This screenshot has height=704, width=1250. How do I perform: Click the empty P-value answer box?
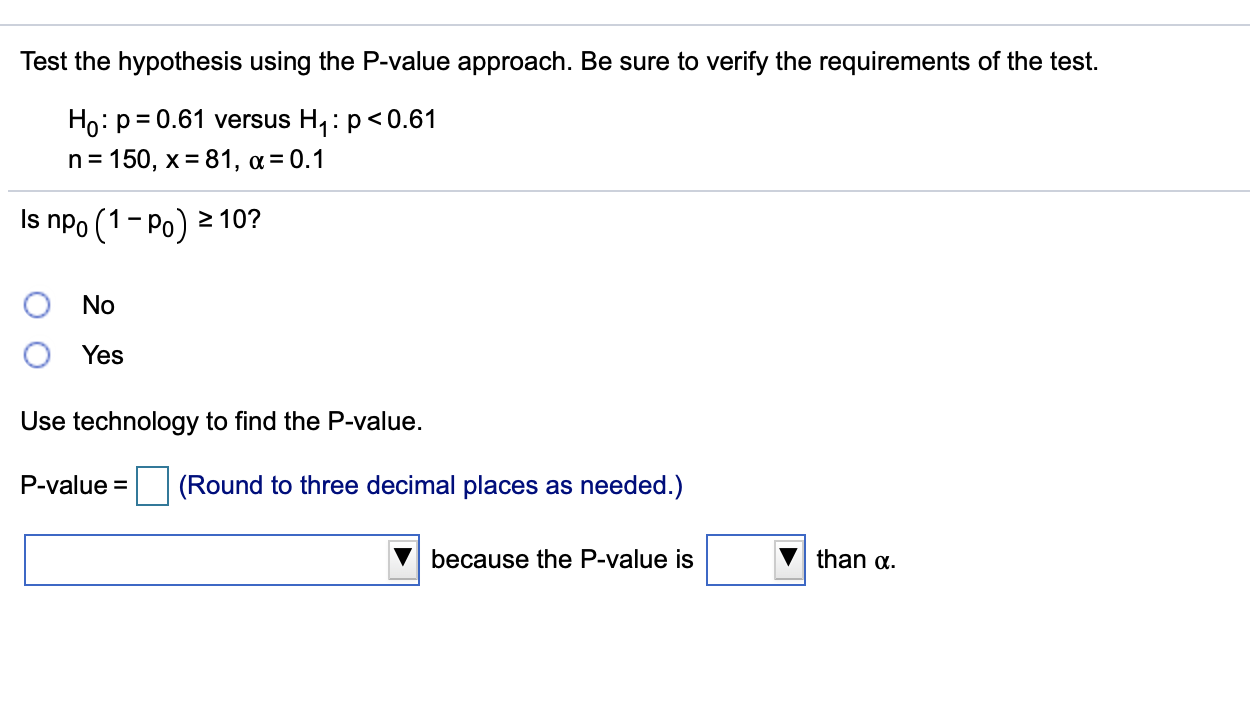[152, 487]
